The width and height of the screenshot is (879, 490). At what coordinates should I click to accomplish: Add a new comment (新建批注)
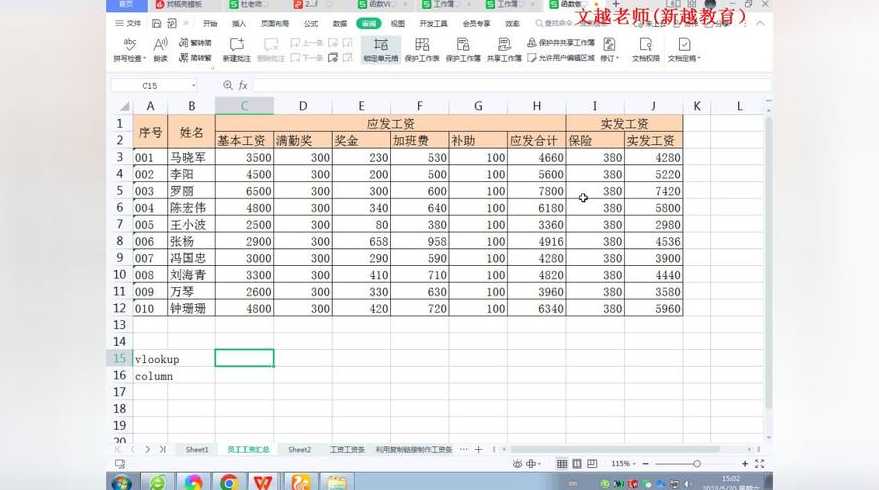click(x=237, y=49)
